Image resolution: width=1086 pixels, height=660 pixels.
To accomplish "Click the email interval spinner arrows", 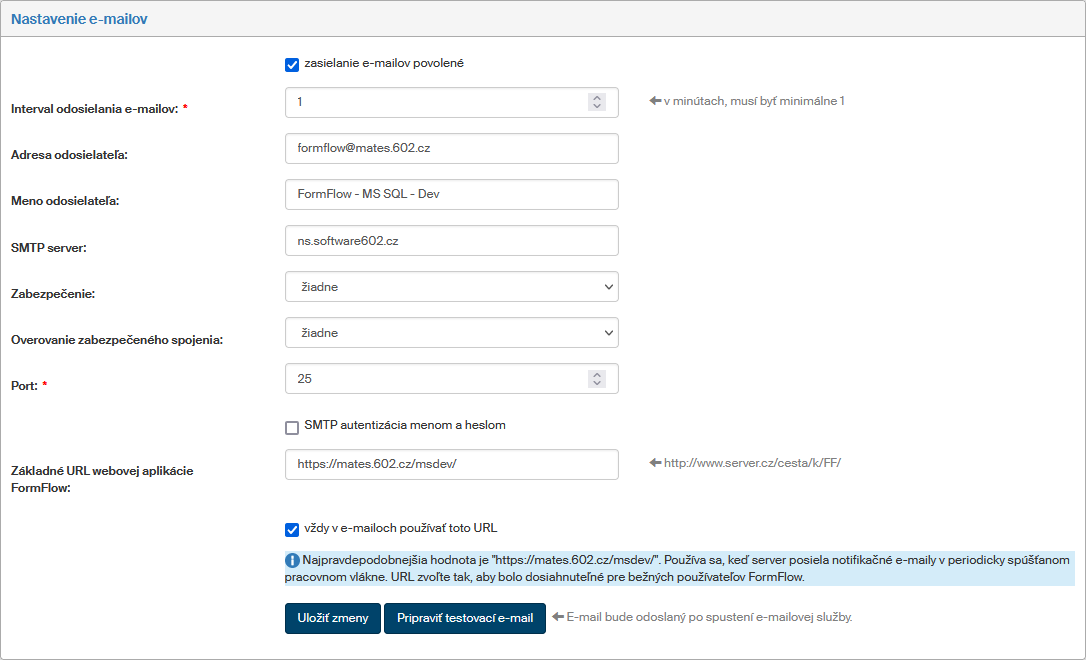I will (597, 102).
